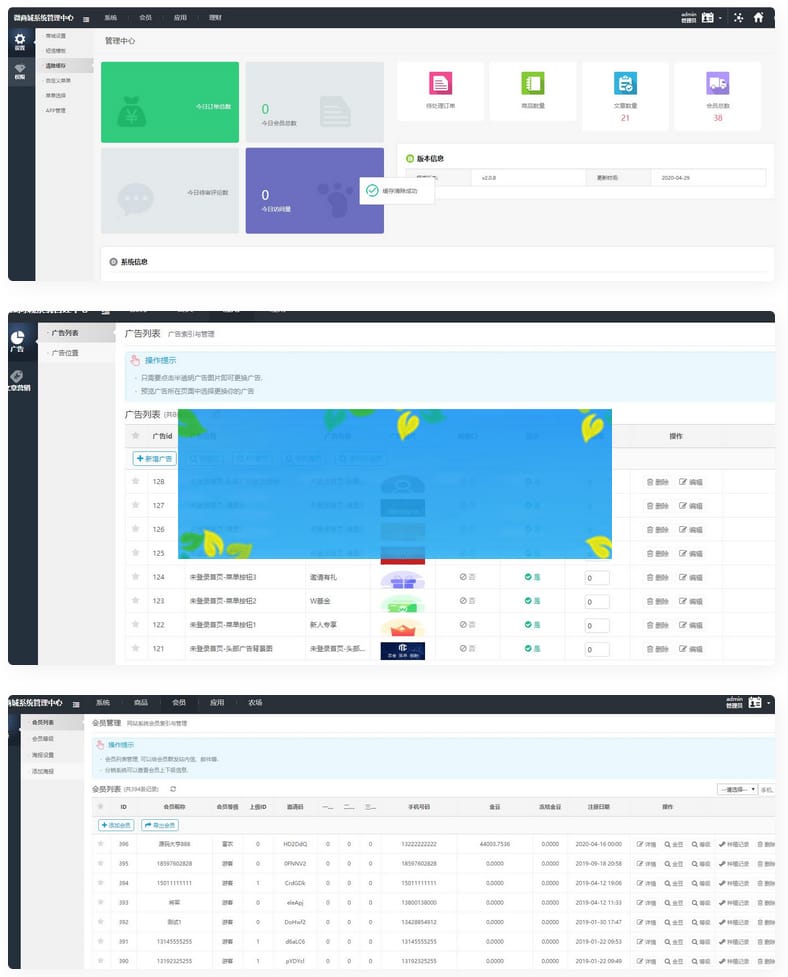Click the green 商品数量 icon card
The width and height of the screenshot is (788, 977).
(x=532, y=83)
